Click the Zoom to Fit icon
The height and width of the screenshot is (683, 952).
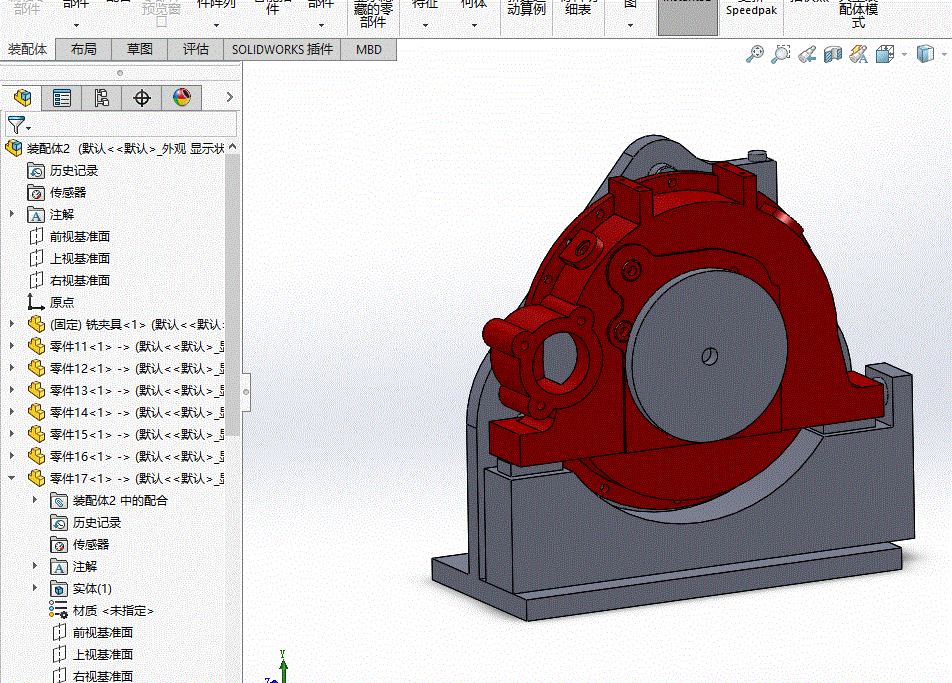[755, 55]
